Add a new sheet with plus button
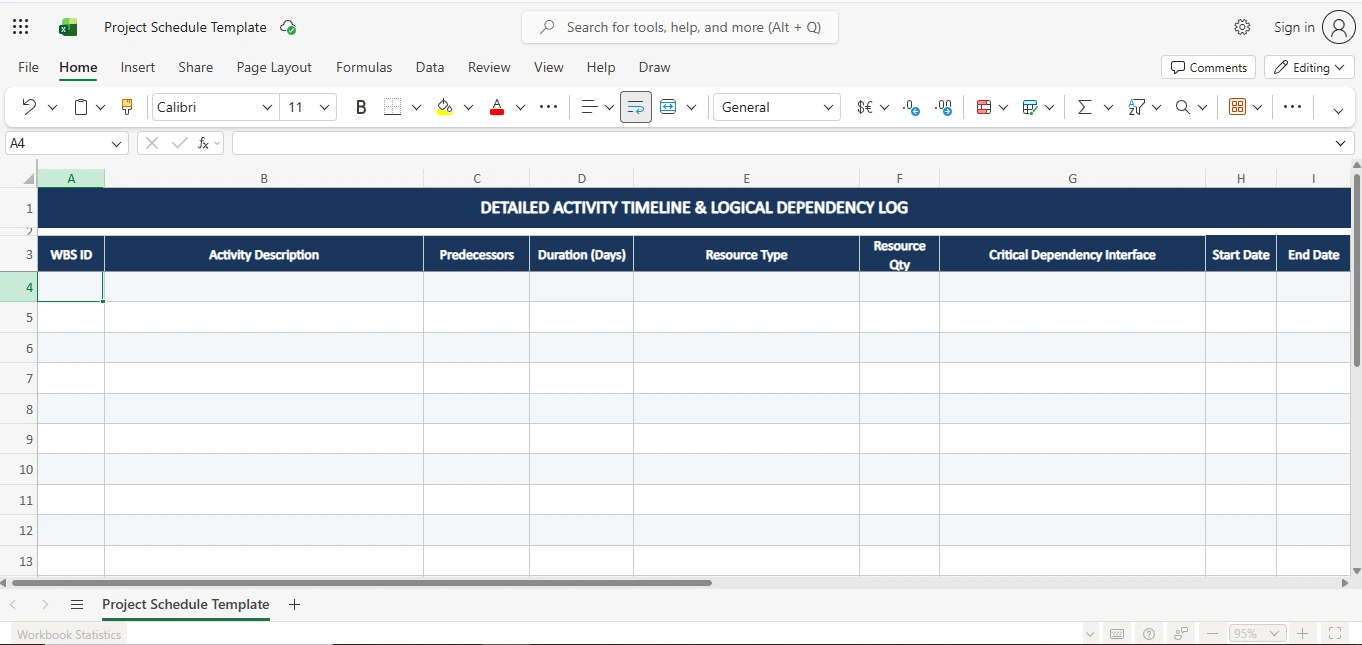Viewport: 1362px width, 645px height. (294, 604)
